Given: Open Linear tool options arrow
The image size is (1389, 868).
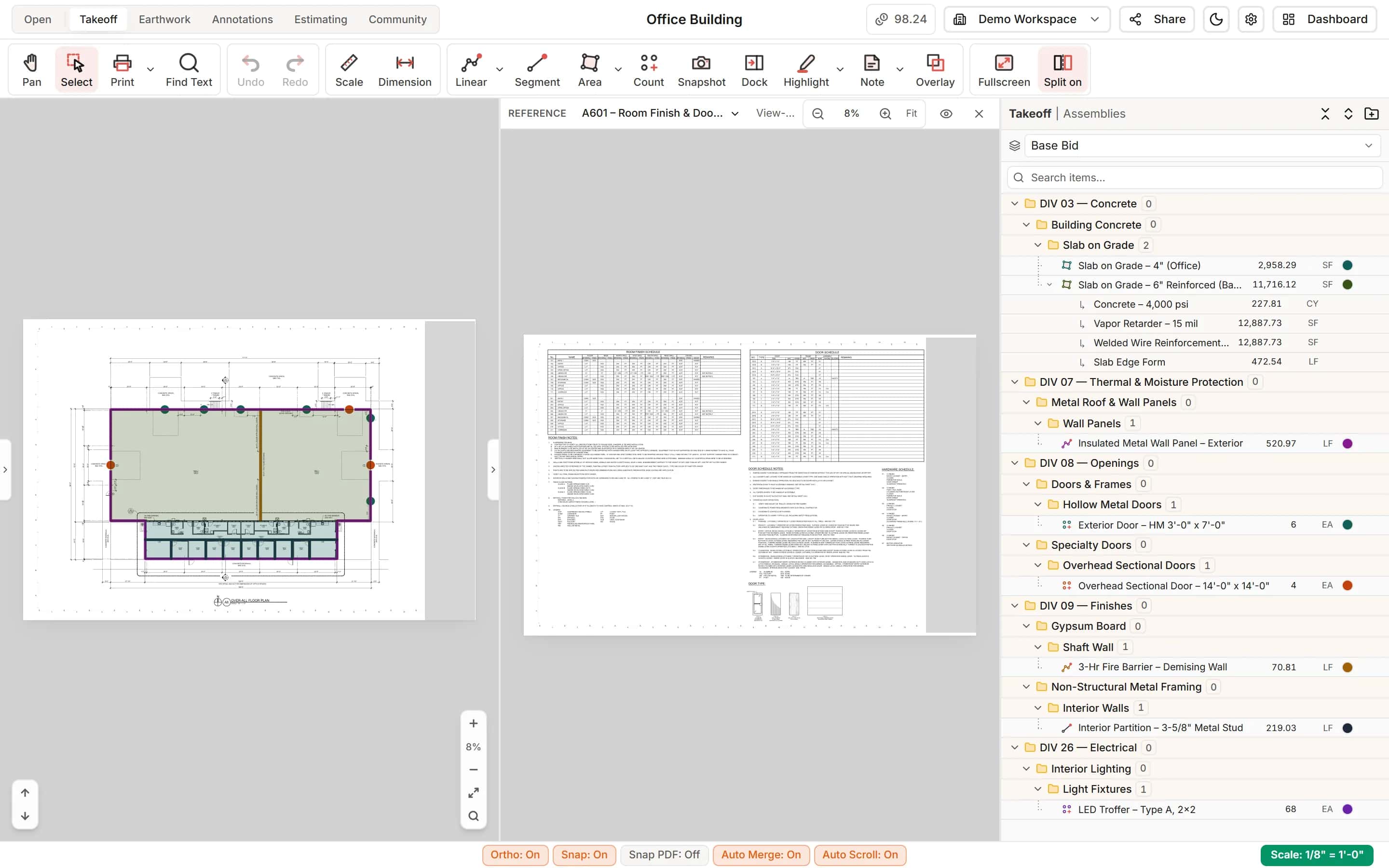Looking at the screenshot, I should pyautogui.click(x=499, y=69).
